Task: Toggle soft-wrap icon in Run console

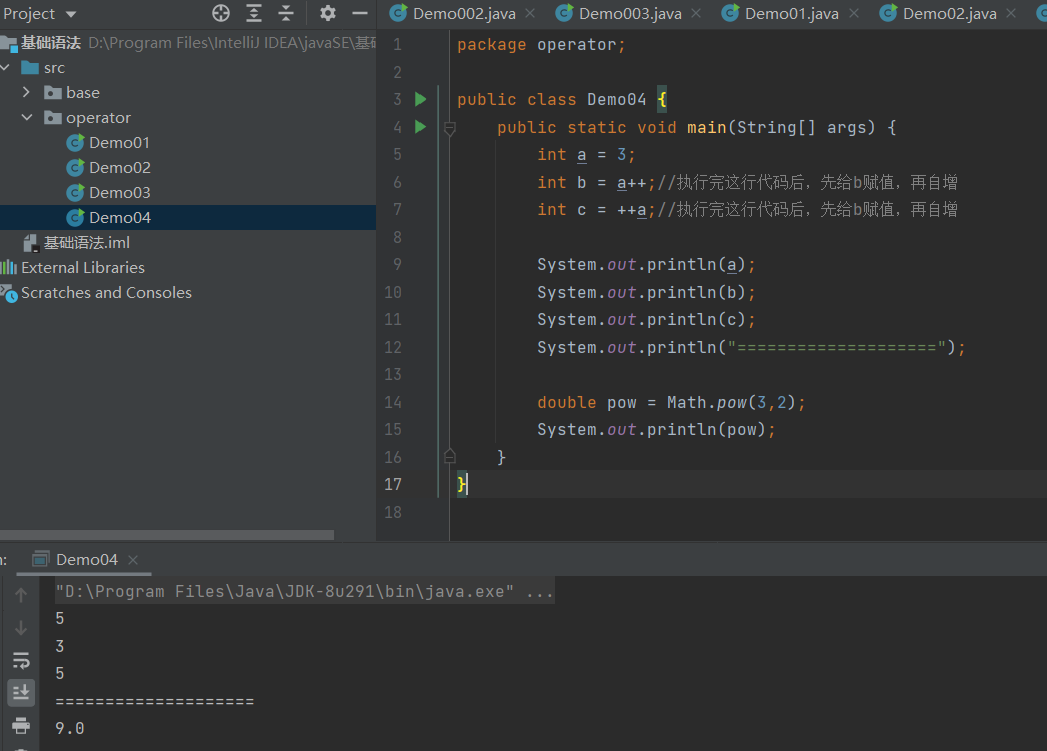Action: tap(21, 660)
